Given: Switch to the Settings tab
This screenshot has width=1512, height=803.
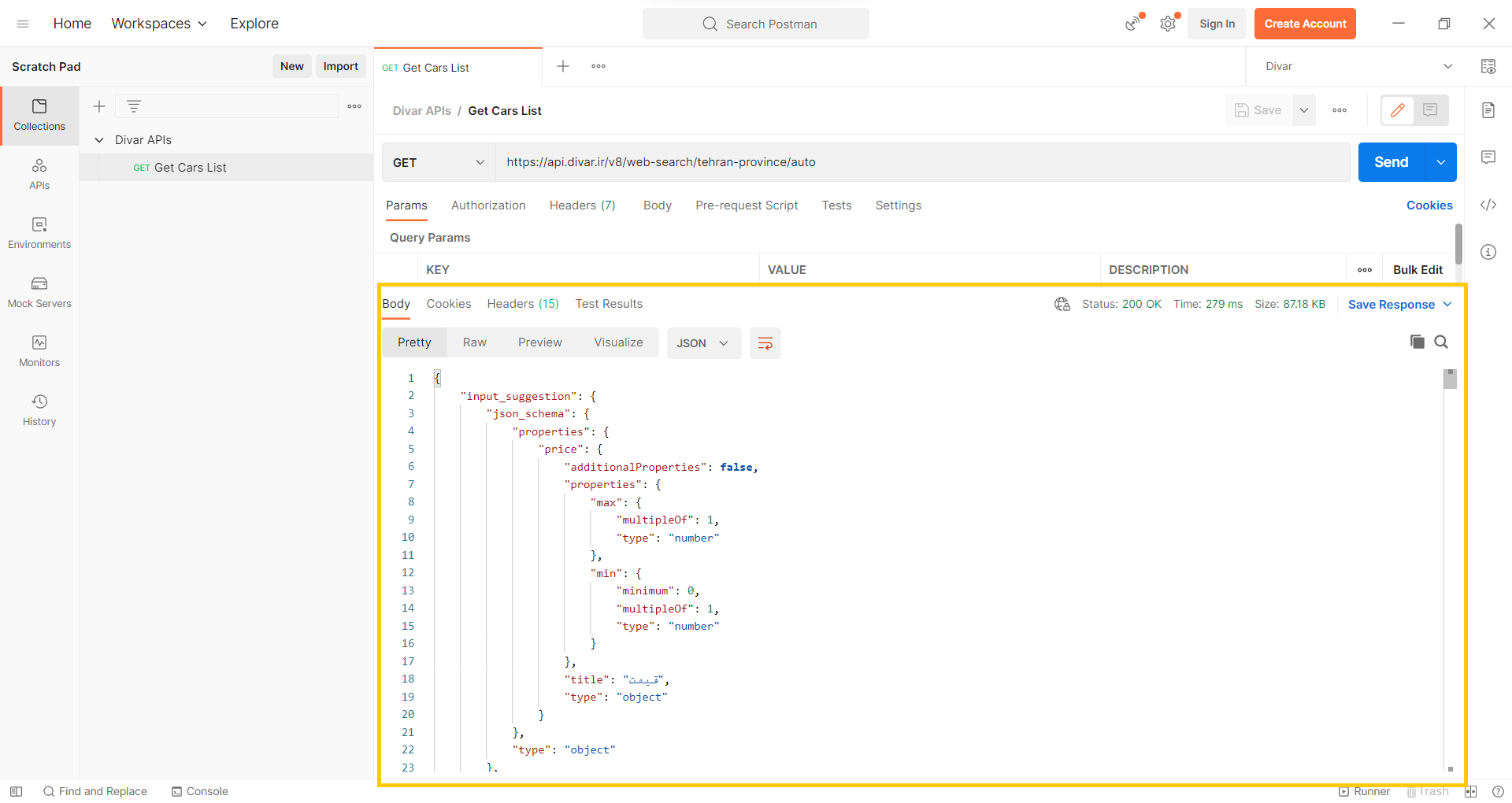Looking at the screenshot, I should pyautogui.click(x=899, y=205).
